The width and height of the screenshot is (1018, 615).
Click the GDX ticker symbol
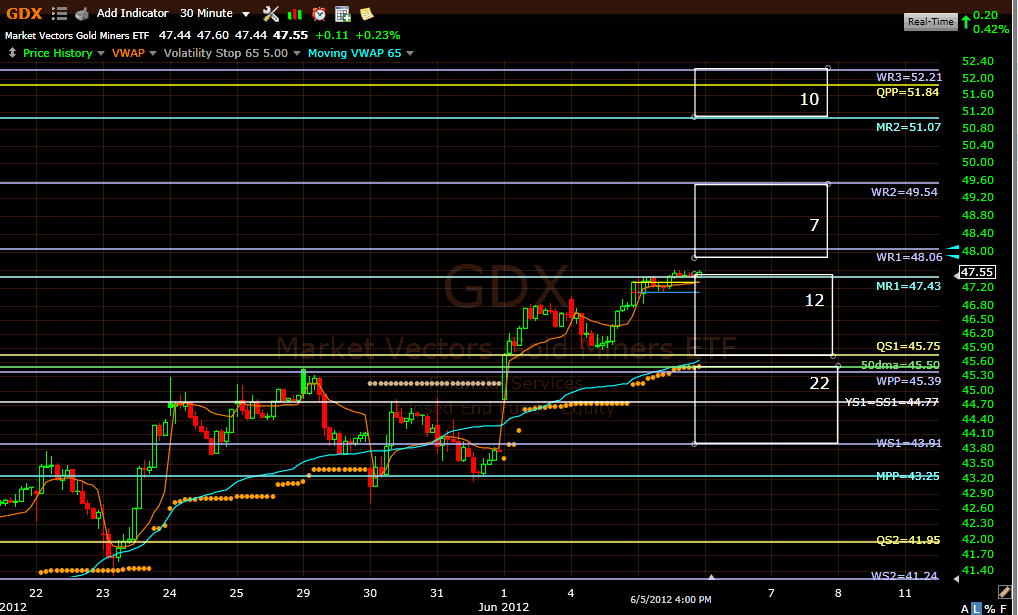click(24, 13)
